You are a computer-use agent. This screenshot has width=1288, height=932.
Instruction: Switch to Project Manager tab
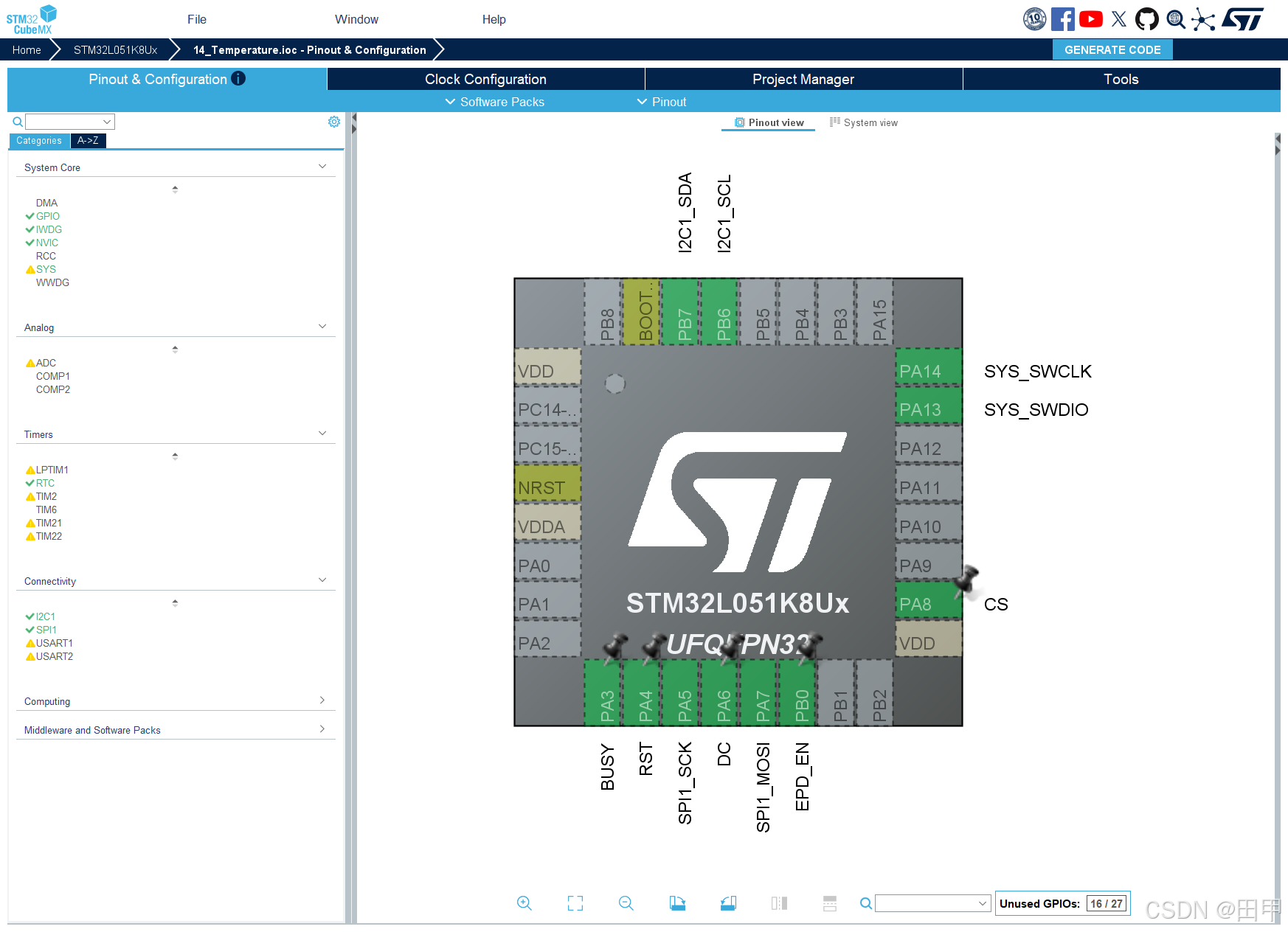tap(803, 79)
